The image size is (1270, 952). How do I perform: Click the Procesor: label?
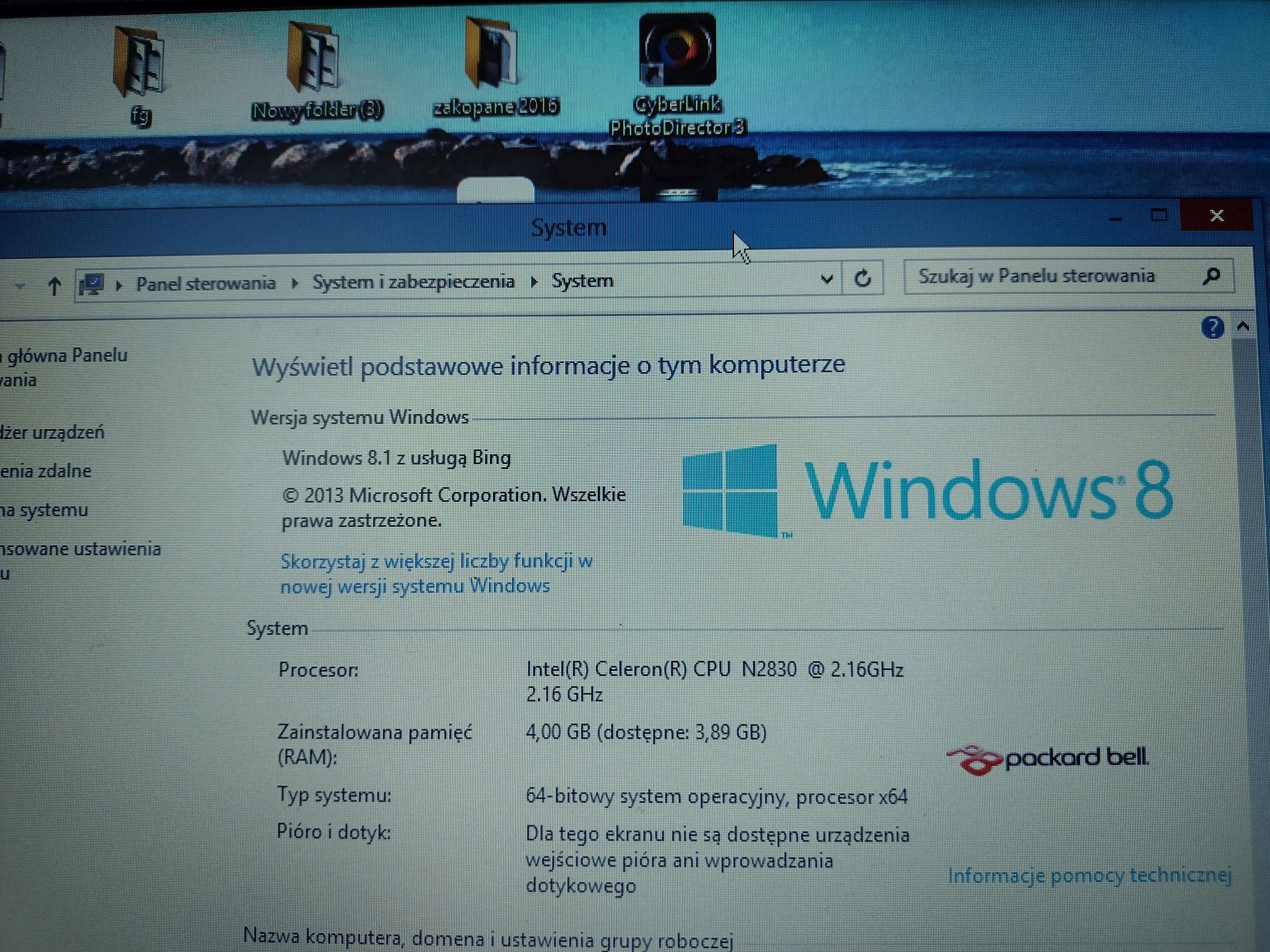click(318, 670)
